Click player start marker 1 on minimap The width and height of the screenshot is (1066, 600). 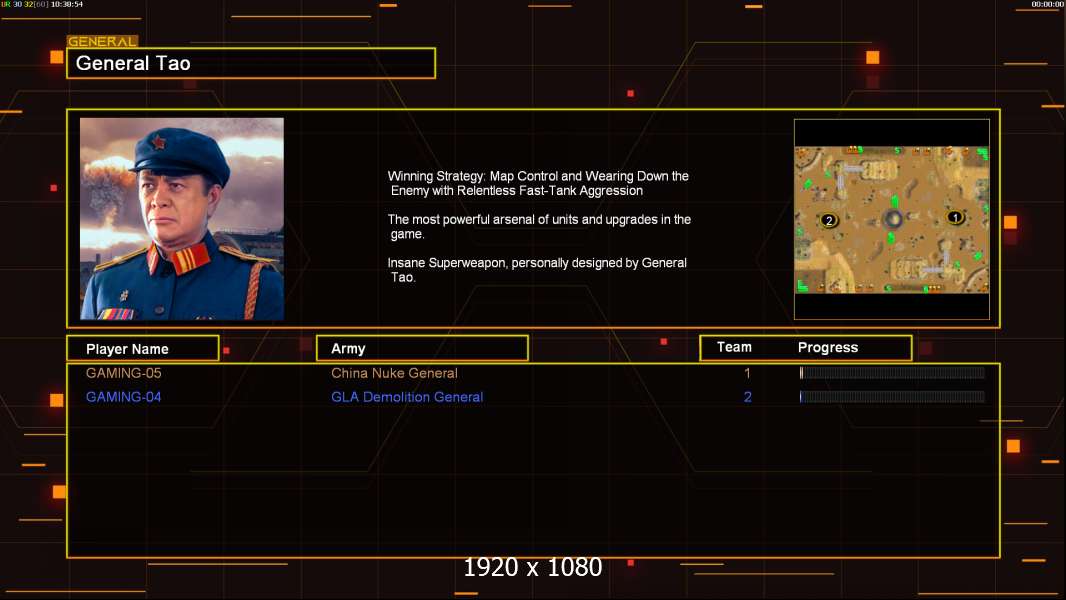point(955,217)
